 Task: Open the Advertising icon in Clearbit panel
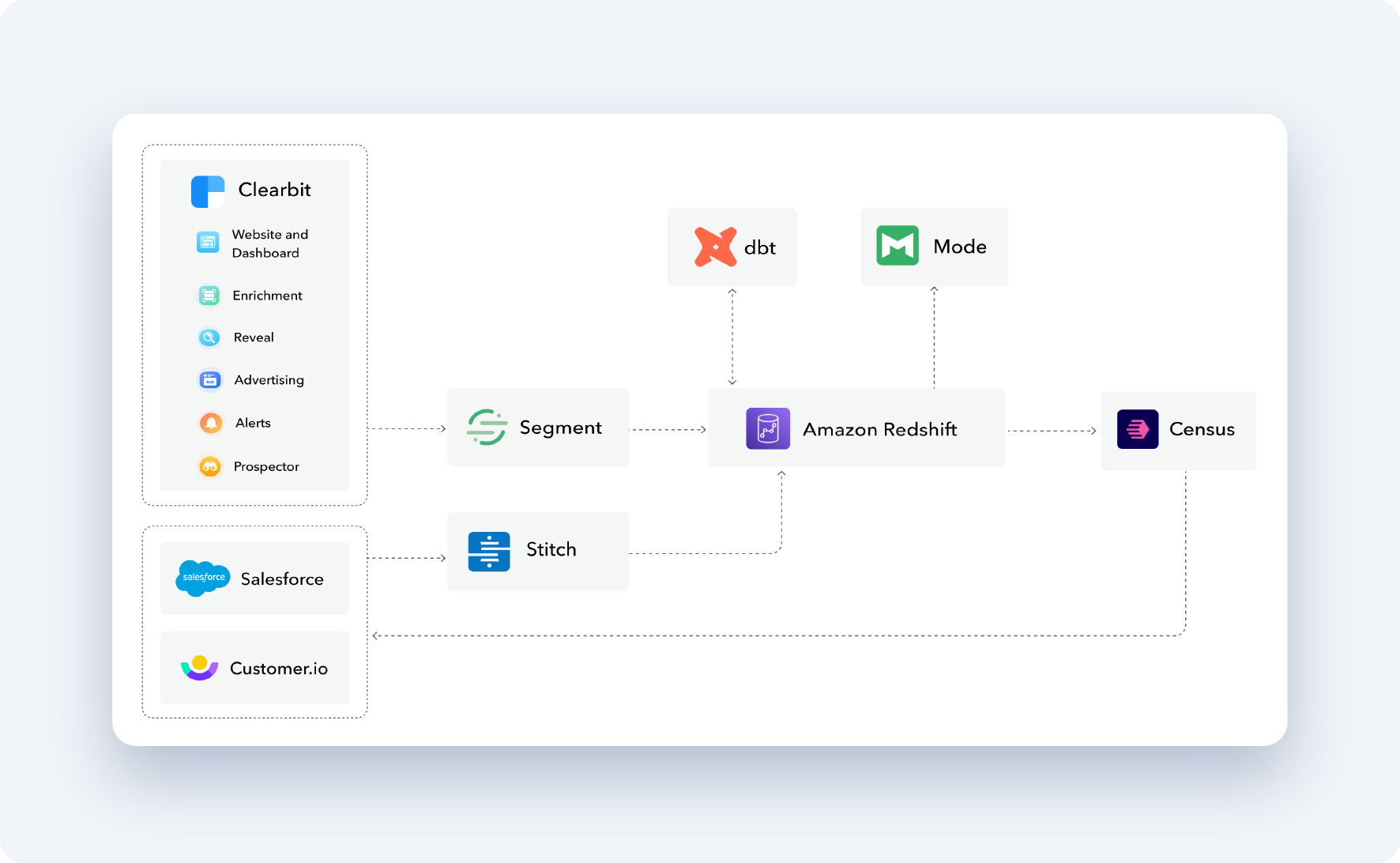209,380
